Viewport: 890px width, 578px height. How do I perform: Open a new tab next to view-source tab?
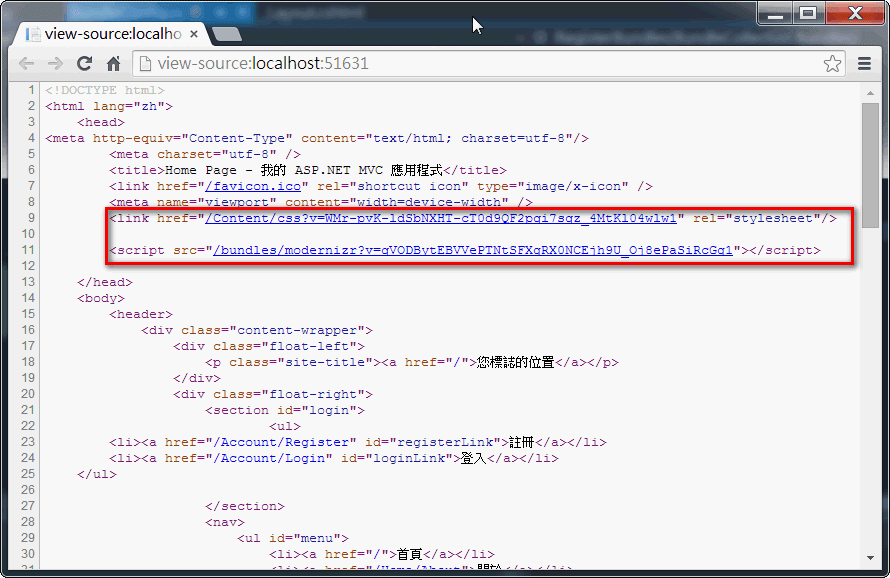(x=227, y=34)
